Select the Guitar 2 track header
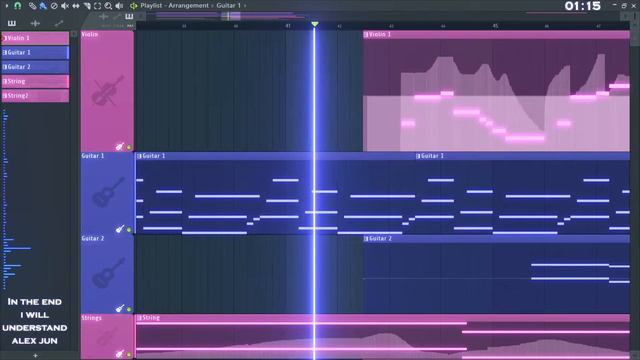Image resolution: width=640 pixels, height=360 pixels. tap(107, 274)
